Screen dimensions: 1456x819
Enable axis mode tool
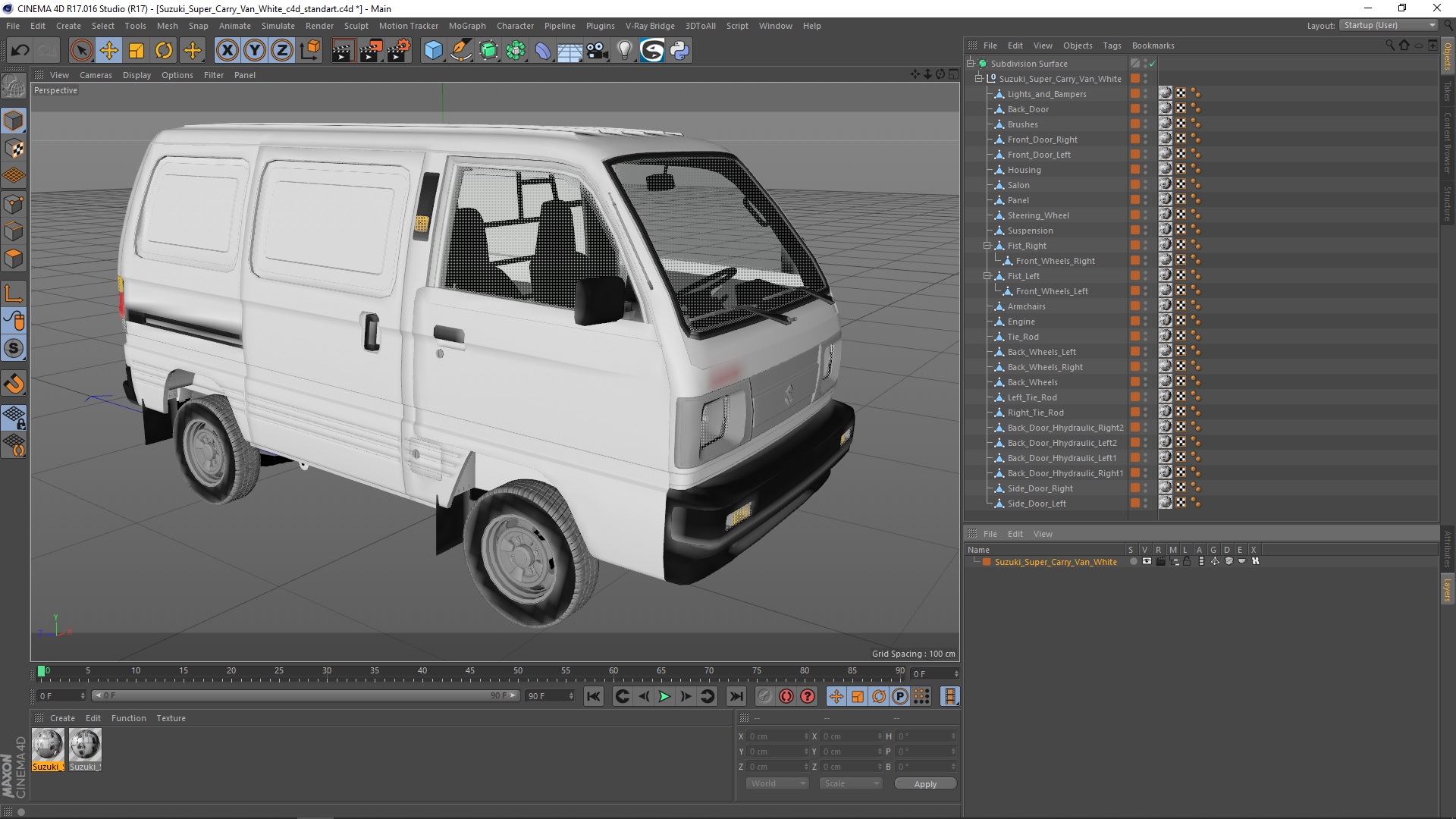pos(14,293)
